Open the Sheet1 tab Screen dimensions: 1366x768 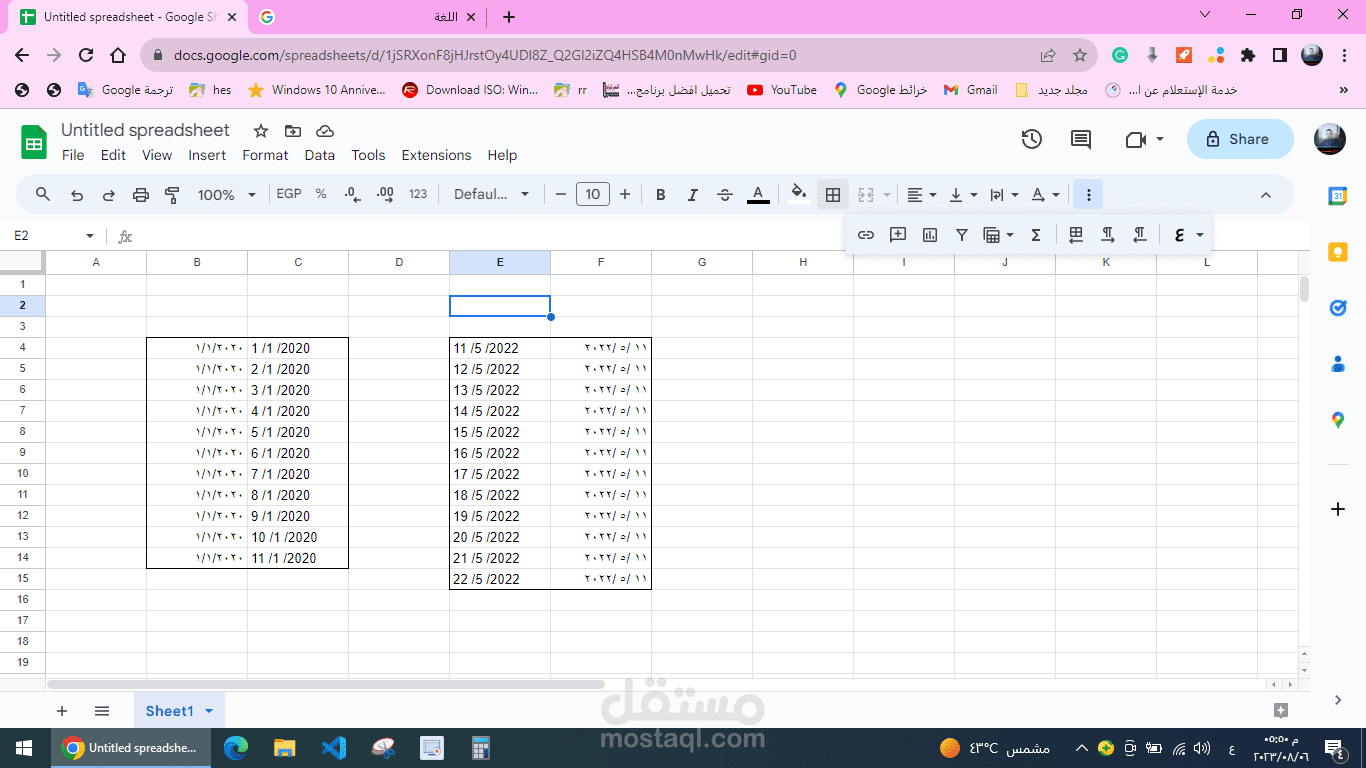coord(179,711)
